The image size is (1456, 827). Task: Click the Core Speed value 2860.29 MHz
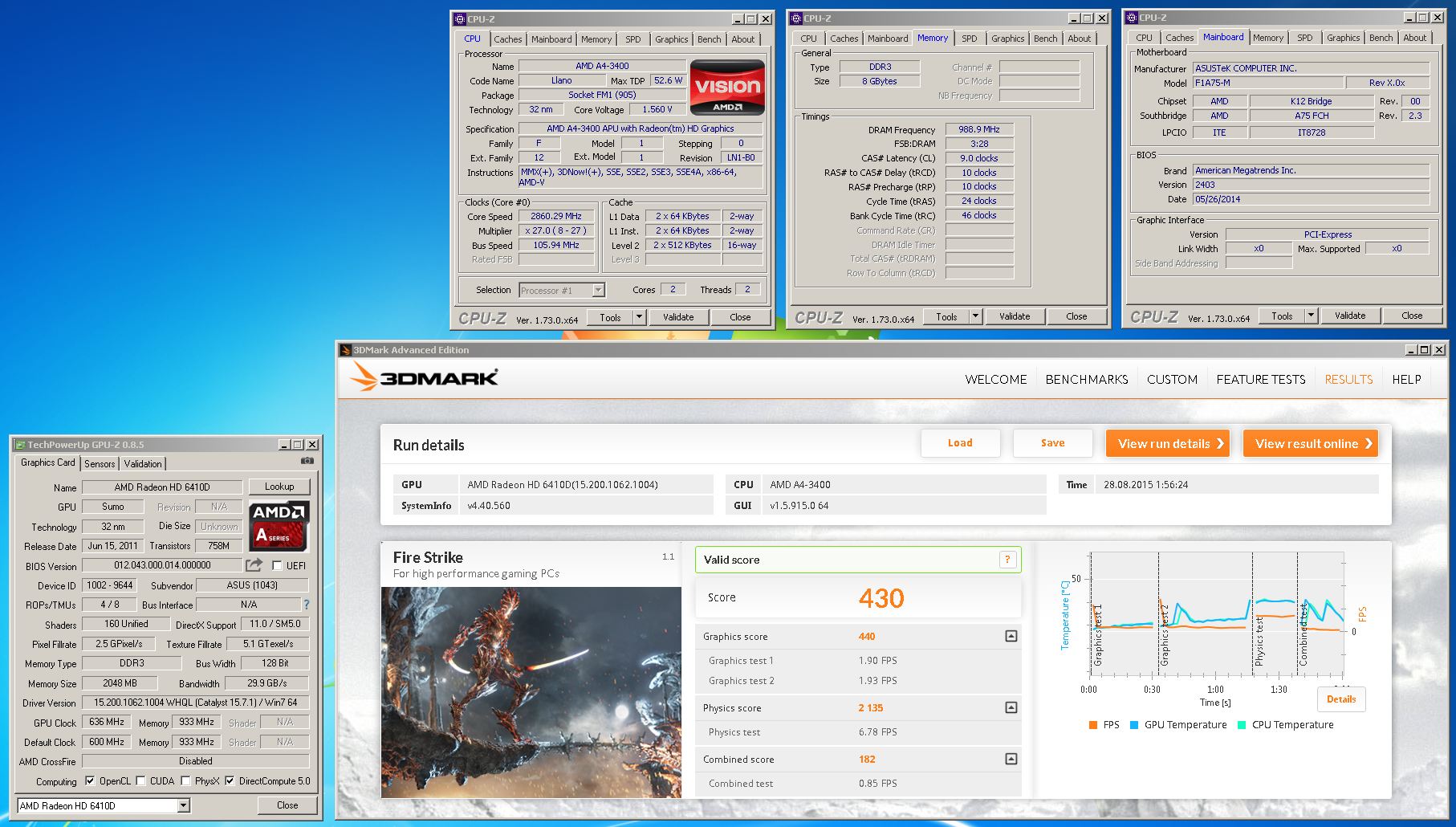(556, 216)
